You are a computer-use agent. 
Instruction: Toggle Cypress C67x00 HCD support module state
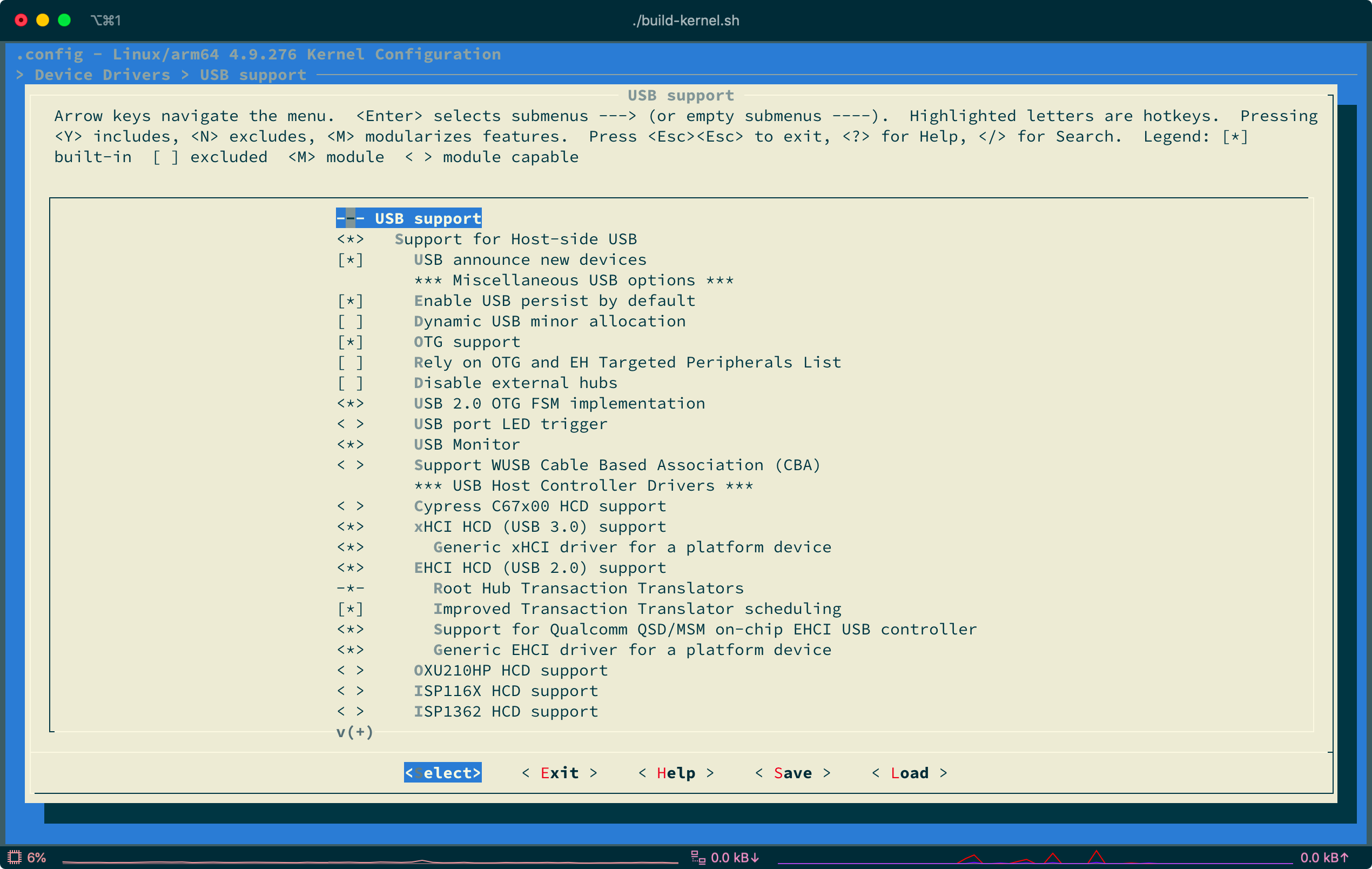(x=351, y=506)
